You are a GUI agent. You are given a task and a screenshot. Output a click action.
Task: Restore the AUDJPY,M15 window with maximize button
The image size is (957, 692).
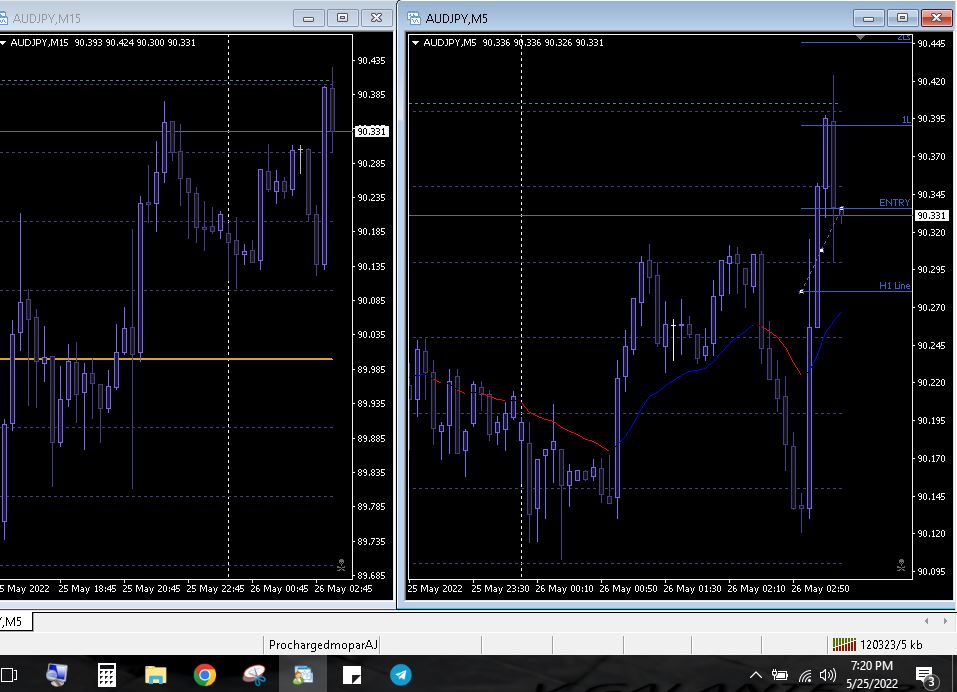pyautogui.click(x=343, y=18)
